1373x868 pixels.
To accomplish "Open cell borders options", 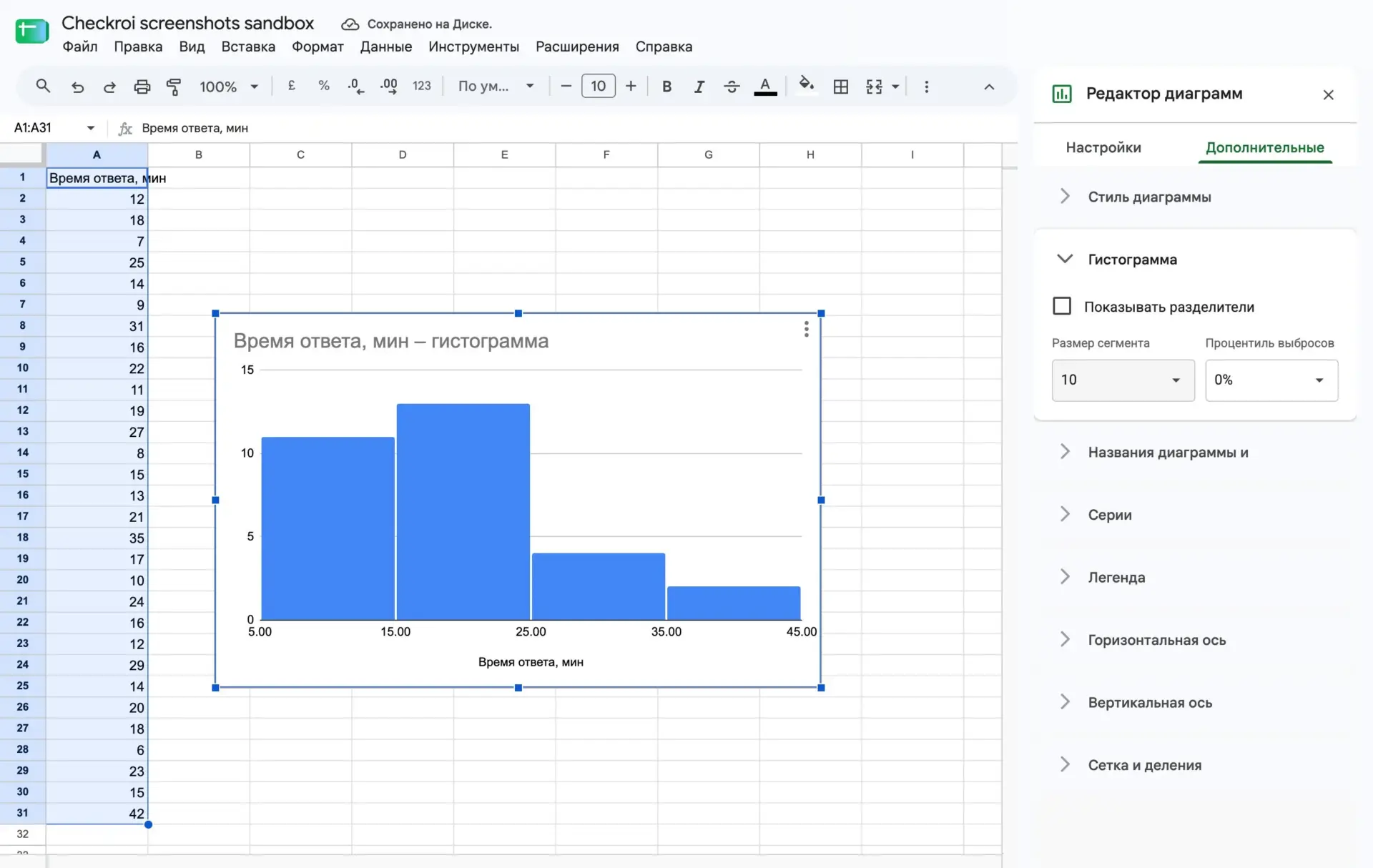I will [841, 87].
